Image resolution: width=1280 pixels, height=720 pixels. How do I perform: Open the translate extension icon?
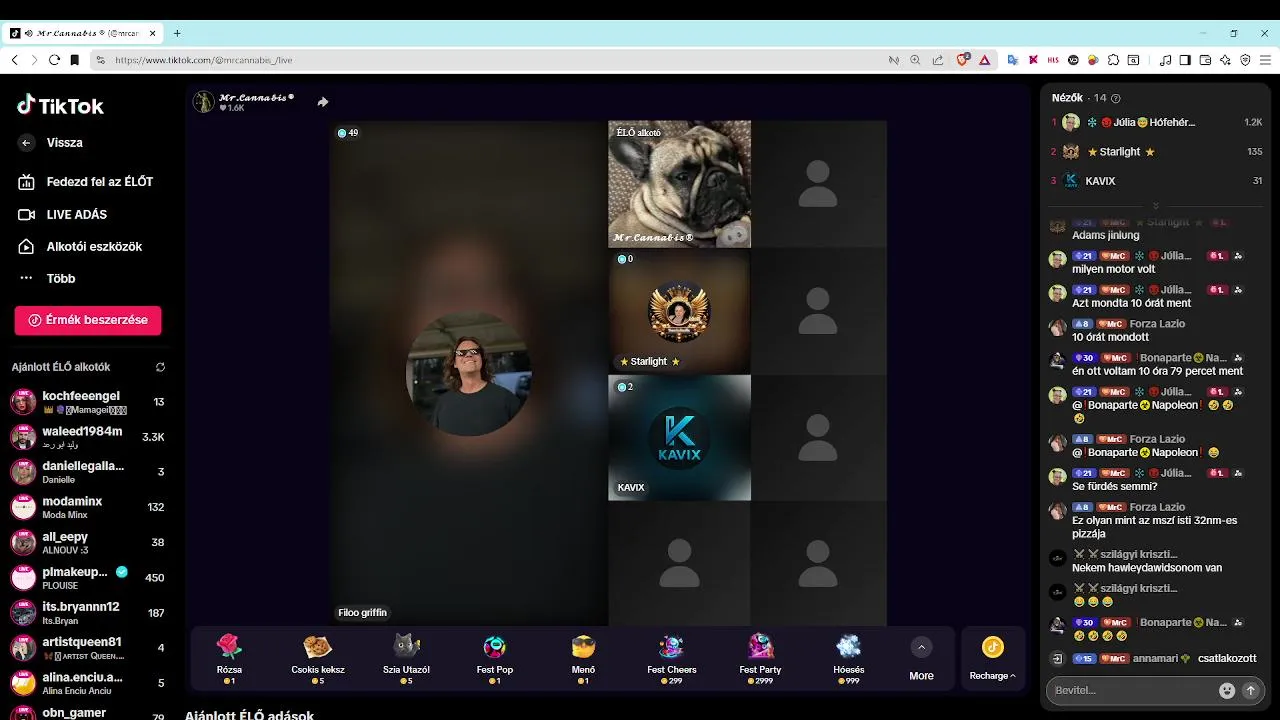click(1012, 60)
